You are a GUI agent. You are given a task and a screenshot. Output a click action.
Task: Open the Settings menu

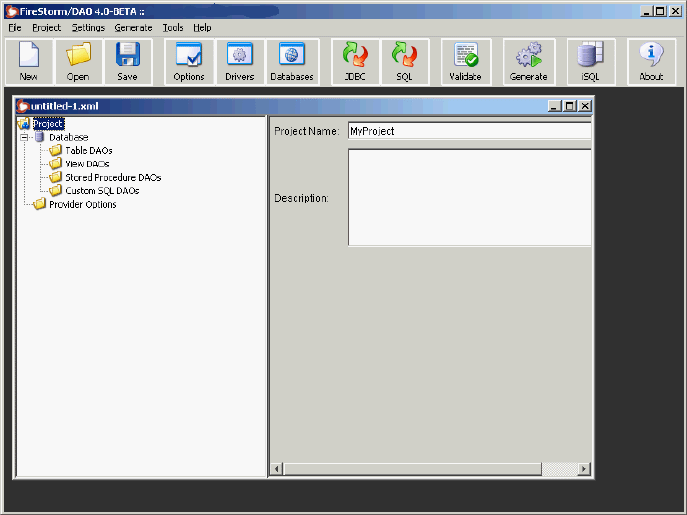pos(88,28)
